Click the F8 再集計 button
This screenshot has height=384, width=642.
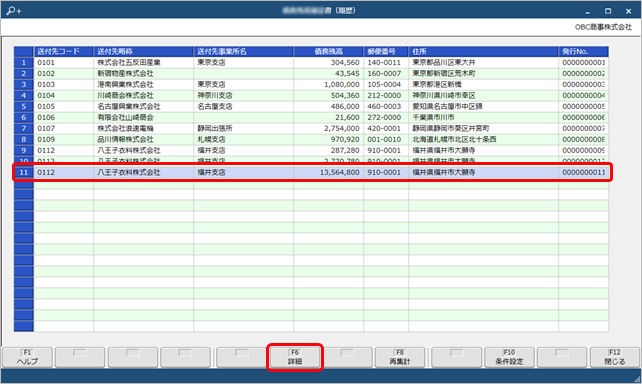[x=400, y=357]
